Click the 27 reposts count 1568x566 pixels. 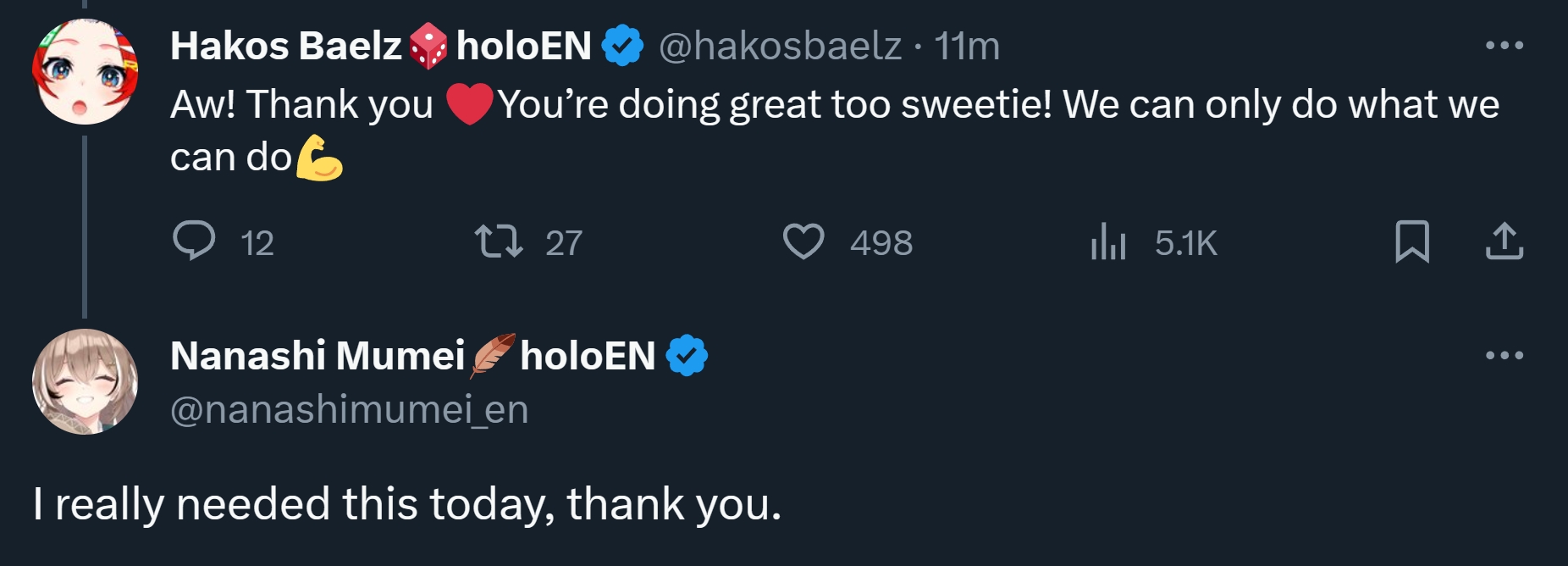(564, 243)
